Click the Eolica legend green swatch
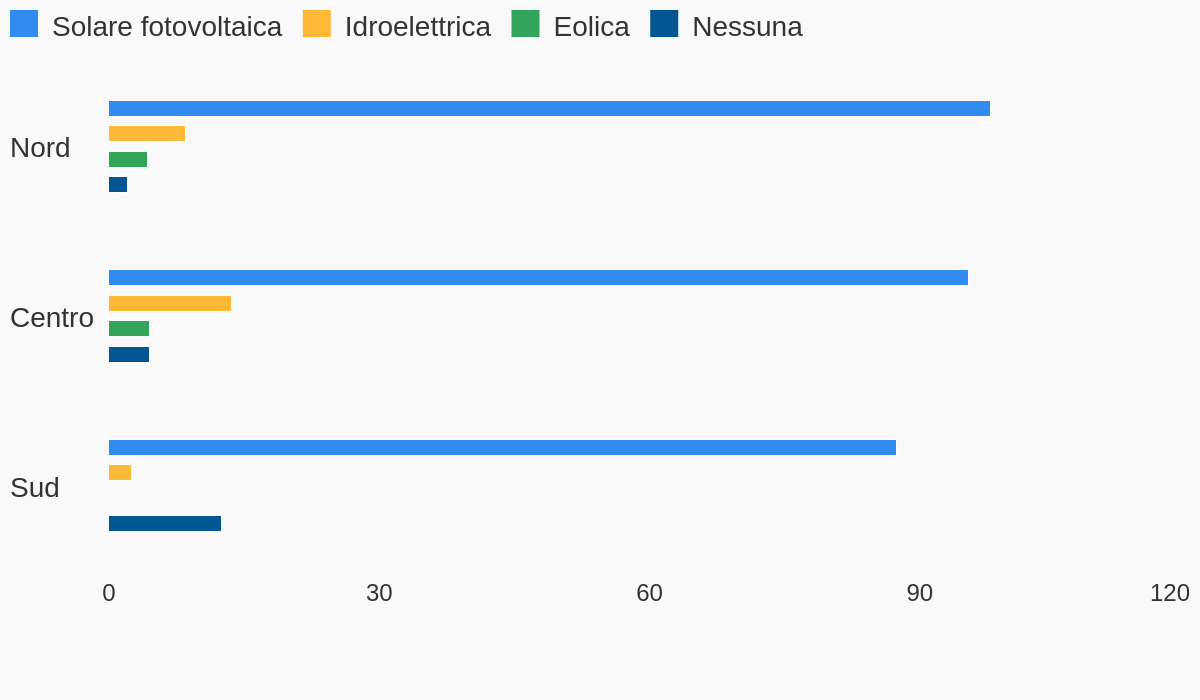 pyautogui.click(x=525, y=24)
